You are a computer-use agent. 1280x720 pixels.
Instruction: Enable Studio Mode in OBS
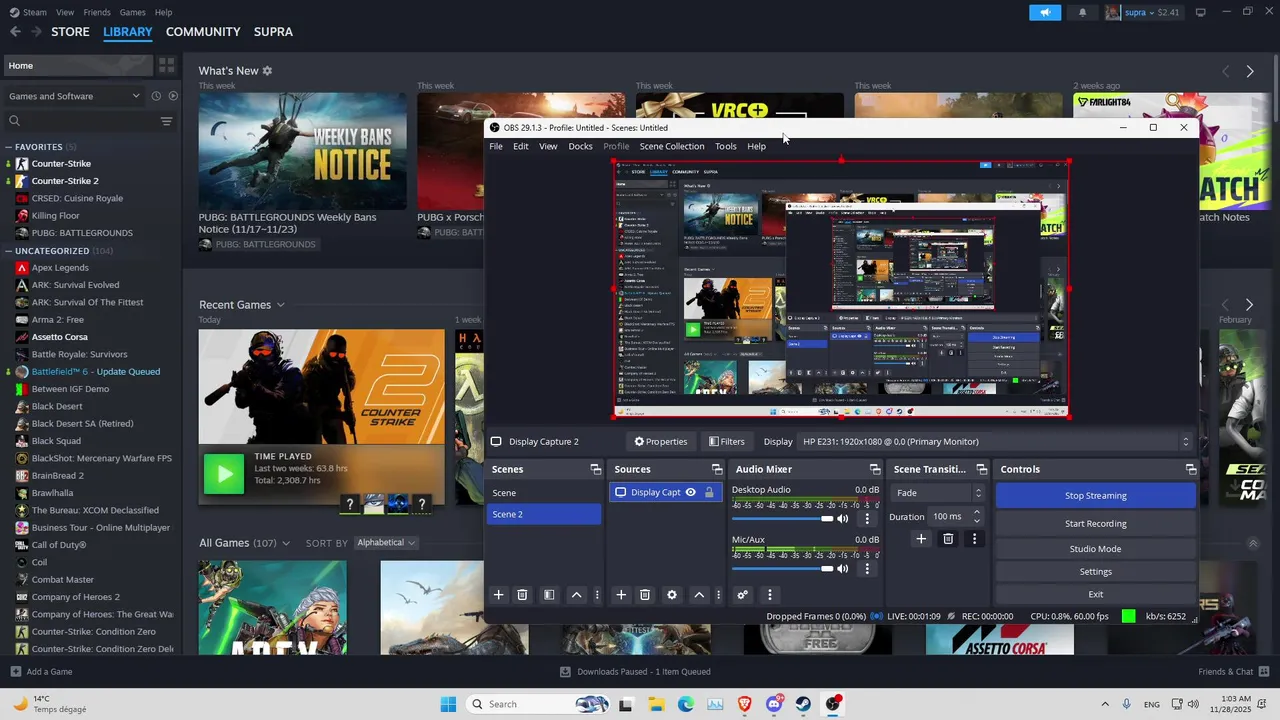[1096, 548]
